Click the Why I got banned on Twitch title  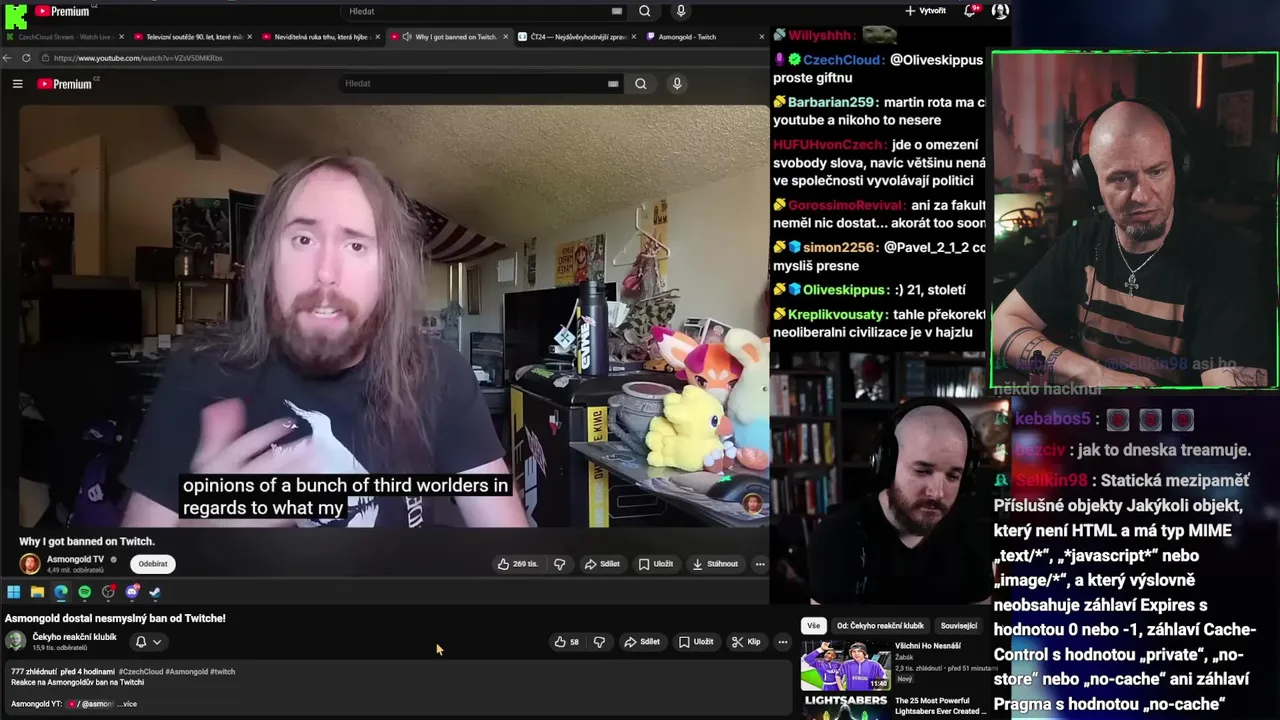(87, 542)
